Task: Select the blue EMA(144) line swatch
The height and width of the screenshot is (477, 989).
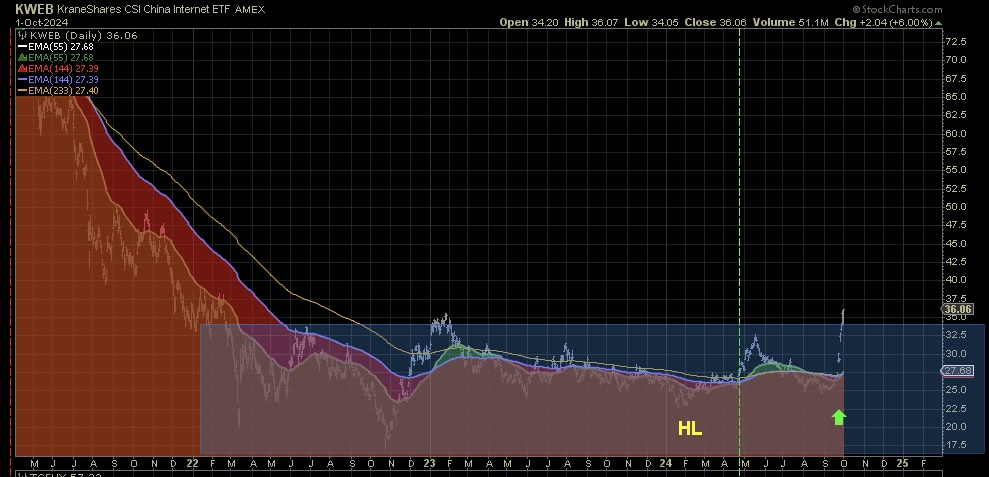Action: tap(22, 80)
